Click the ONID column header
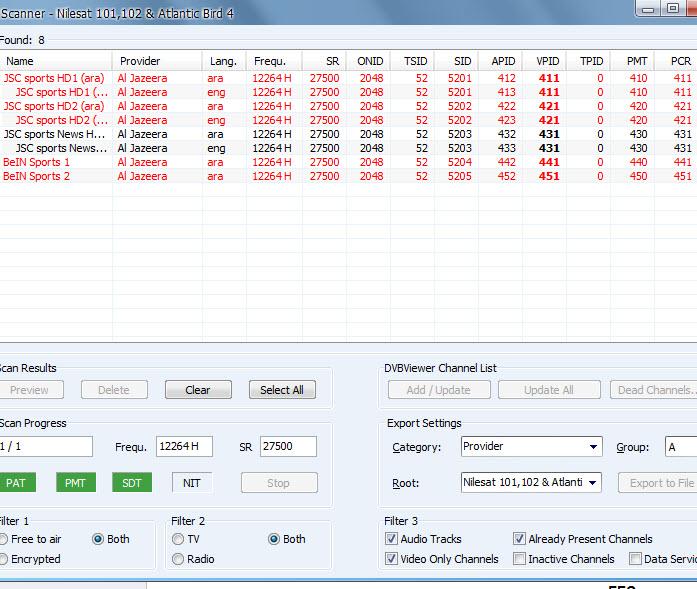This screenshot has width=697, height=589. [x=369, y=61]
